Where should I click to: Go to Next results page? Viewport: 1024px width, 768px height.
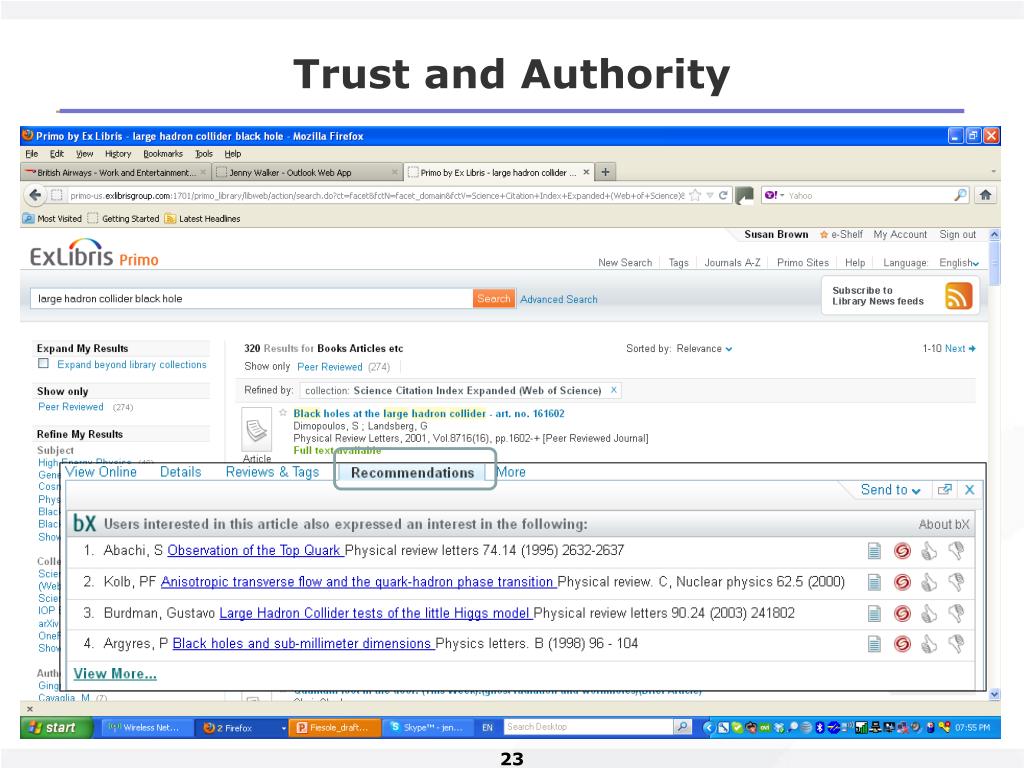[x=960, y=349]
